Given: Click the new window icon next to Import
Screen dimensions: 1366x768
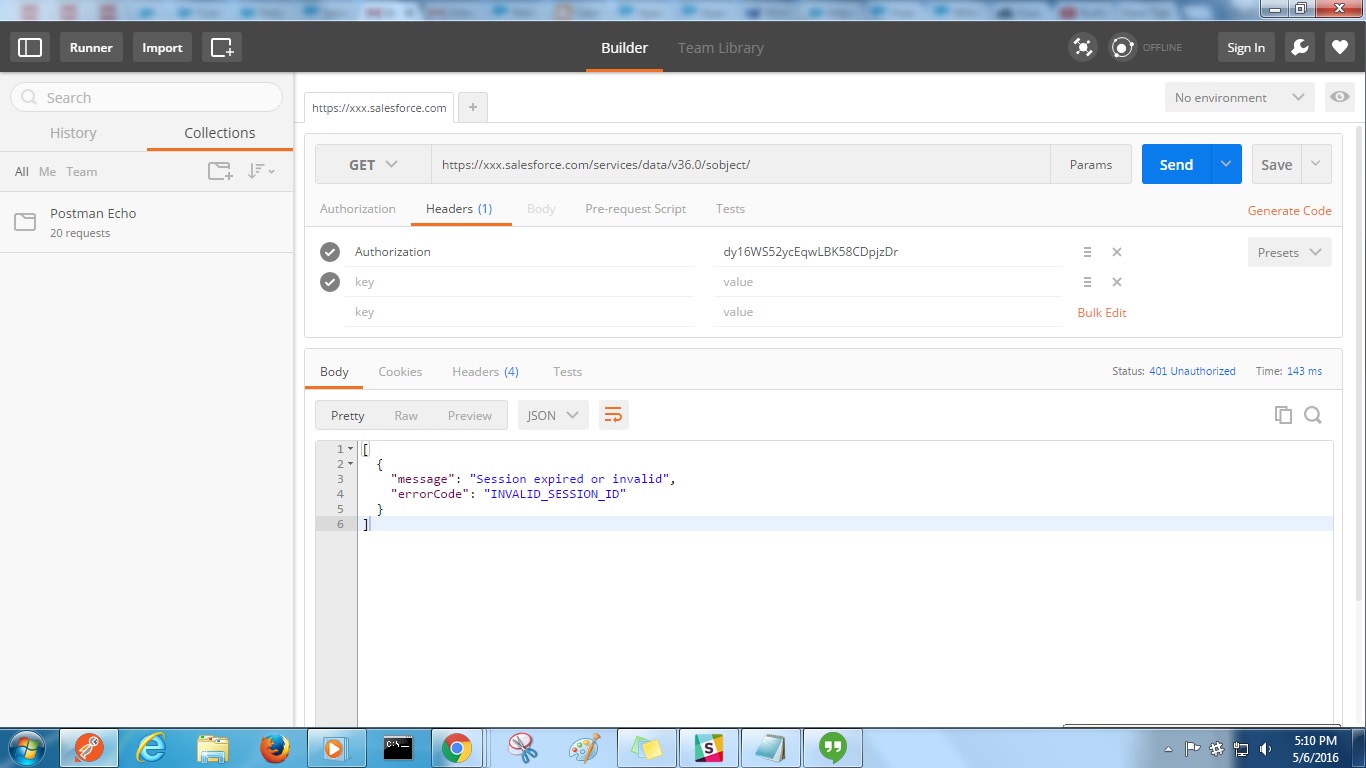Looking at the screenshot, I should tap(221, 47).
